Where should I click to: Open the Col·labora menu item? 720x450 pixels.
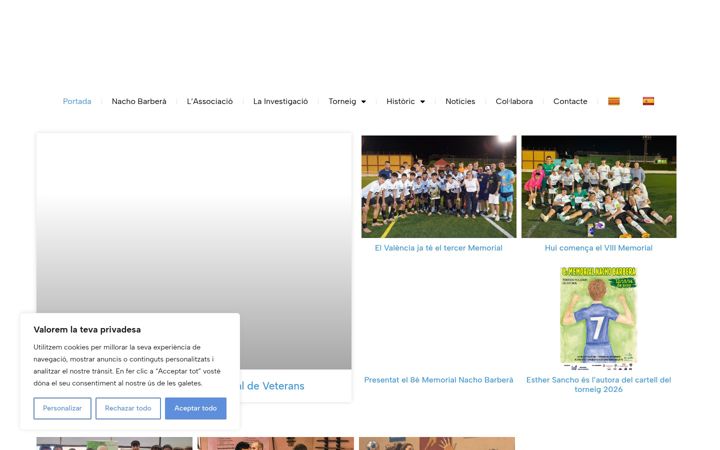pyautogui.click(x=514, y=101)
